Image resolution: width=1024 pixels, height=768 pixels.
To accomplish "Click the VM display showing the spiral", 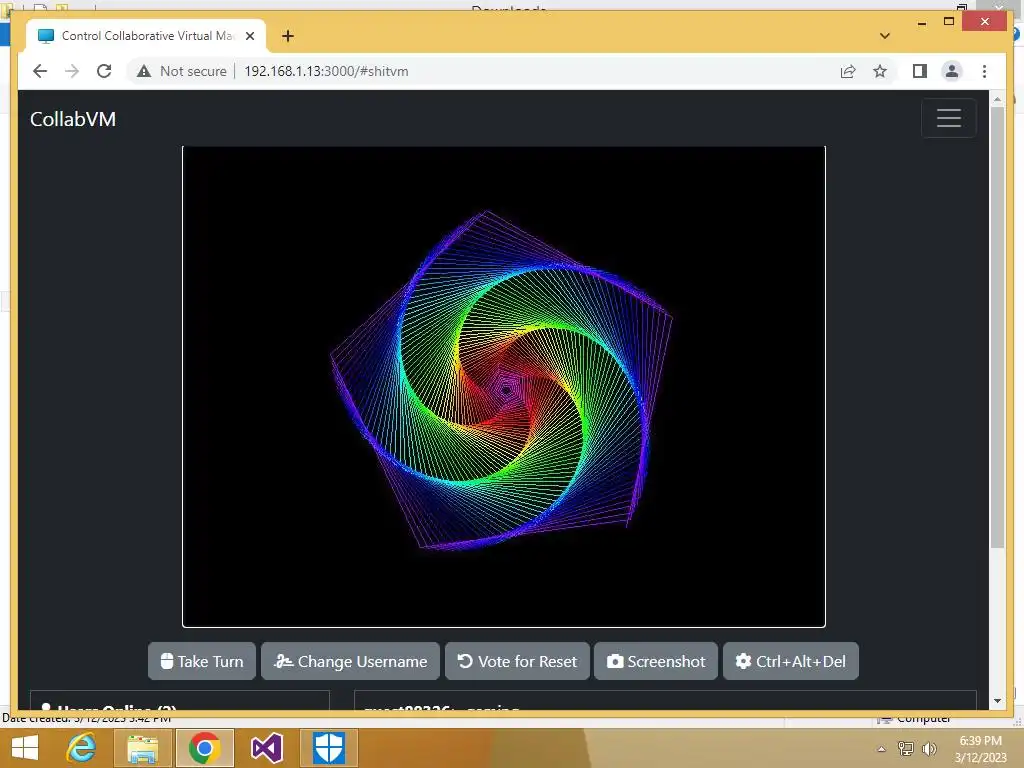I will click(x=504, y=387).
